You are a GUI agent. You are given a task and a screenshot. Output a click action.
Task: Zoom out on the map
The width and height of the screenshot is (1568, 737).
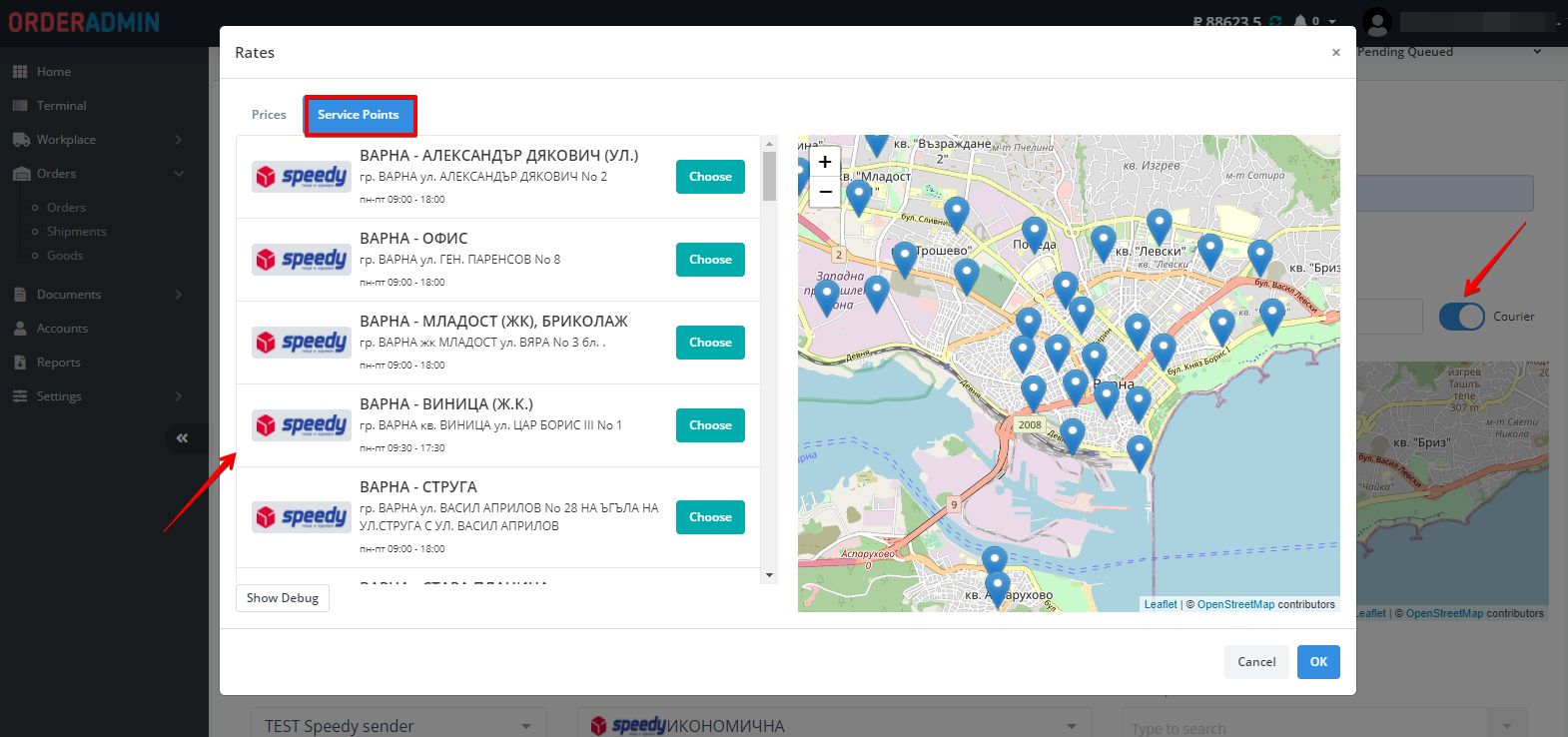pos(825,191)
